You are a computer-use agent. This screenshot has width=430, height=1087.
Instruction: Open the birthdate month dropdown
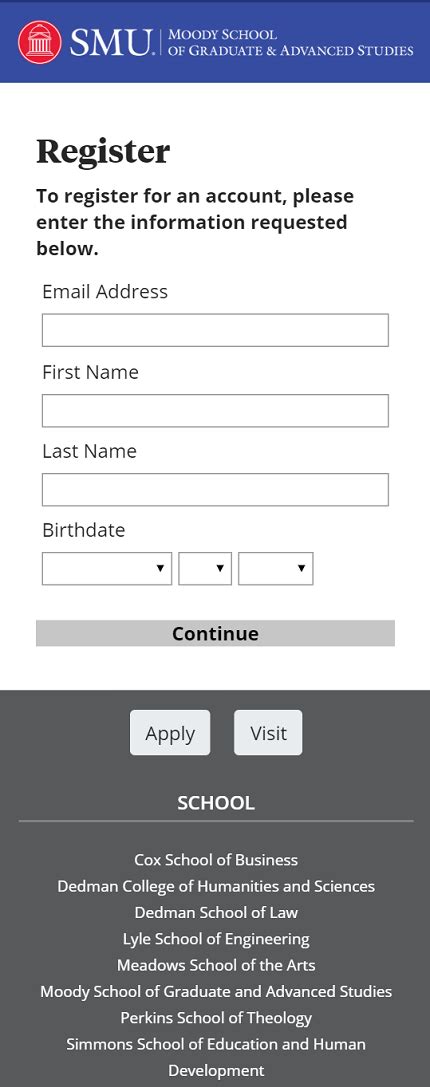coord(107,568)
